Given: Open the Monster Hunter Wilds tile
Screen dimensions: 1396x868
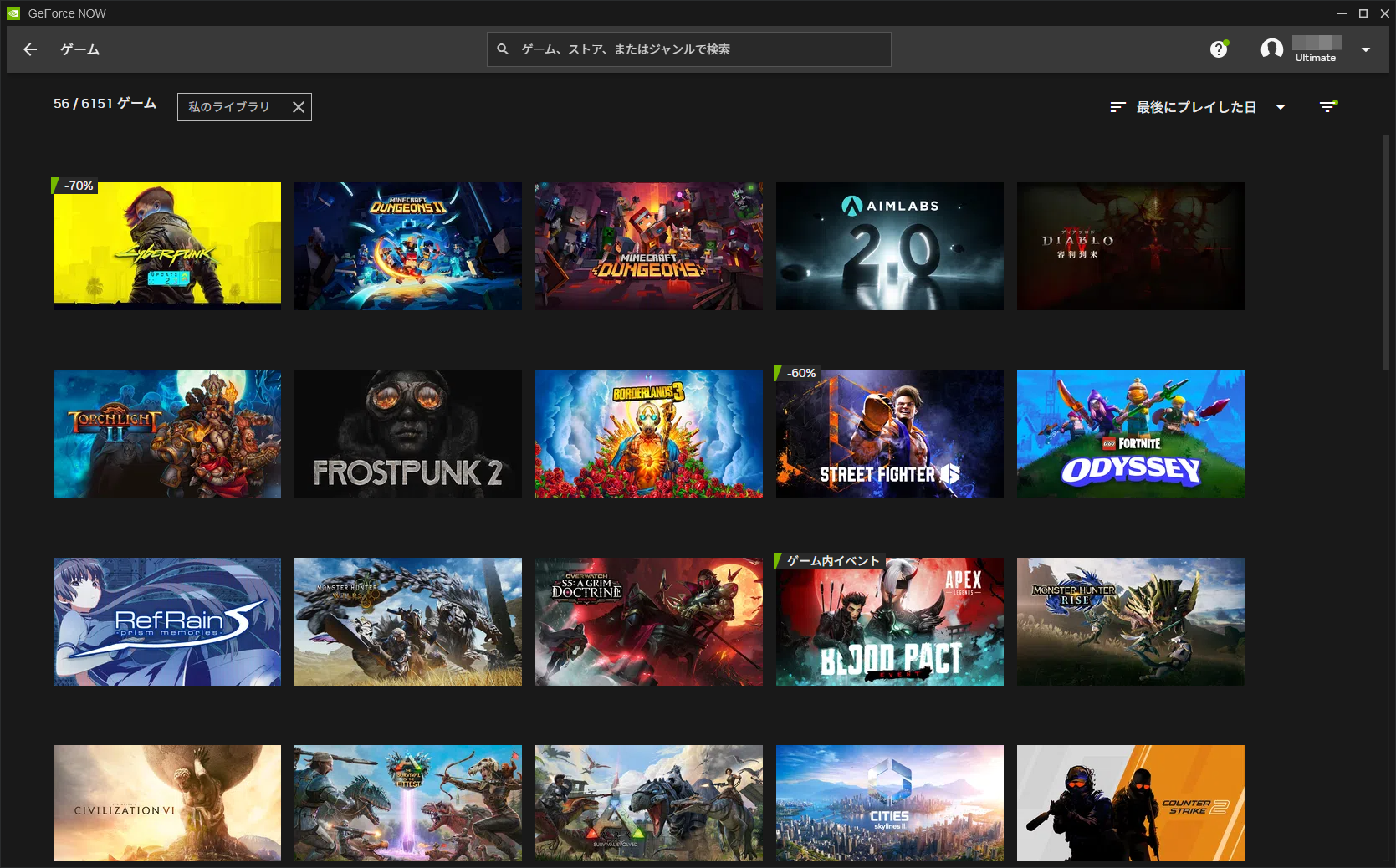Looking at the screenshot, I should click(408, 621).
